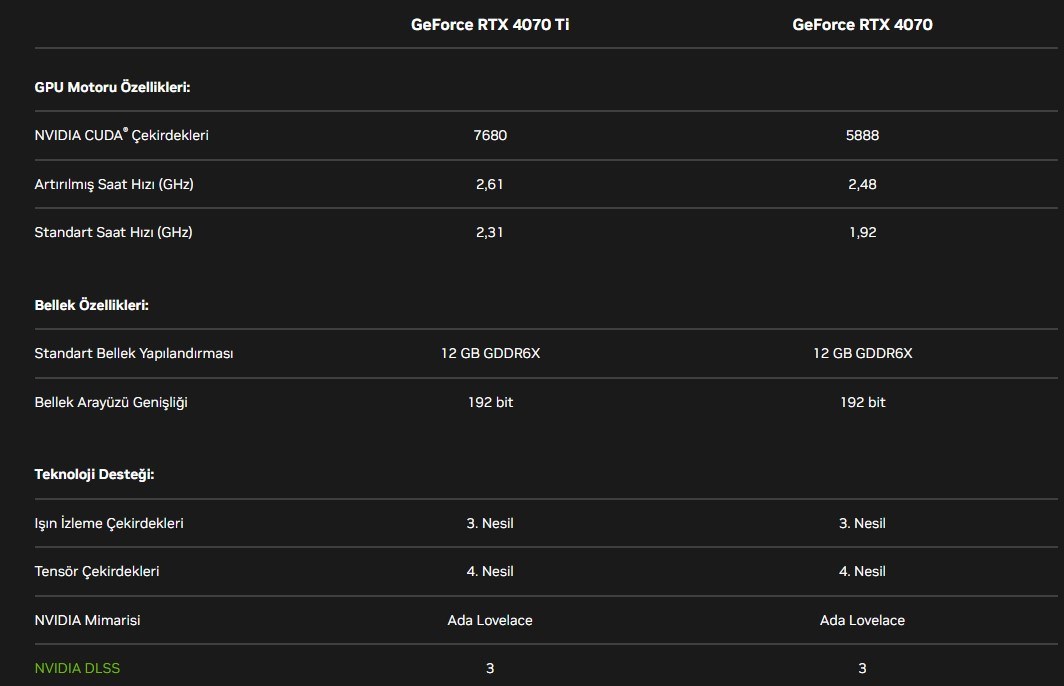Image resolution: width=1064 pixels, height=686 pixels.
Task: Click 3. Nesil under RTX 4070 Ti
Action: (490, 523)
